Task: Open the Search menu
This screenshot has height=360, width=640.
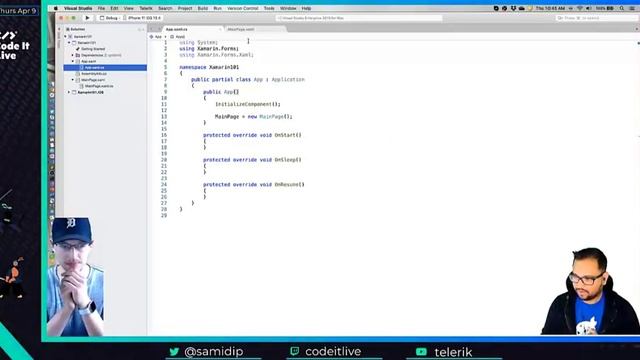Action: coord(165,8)
